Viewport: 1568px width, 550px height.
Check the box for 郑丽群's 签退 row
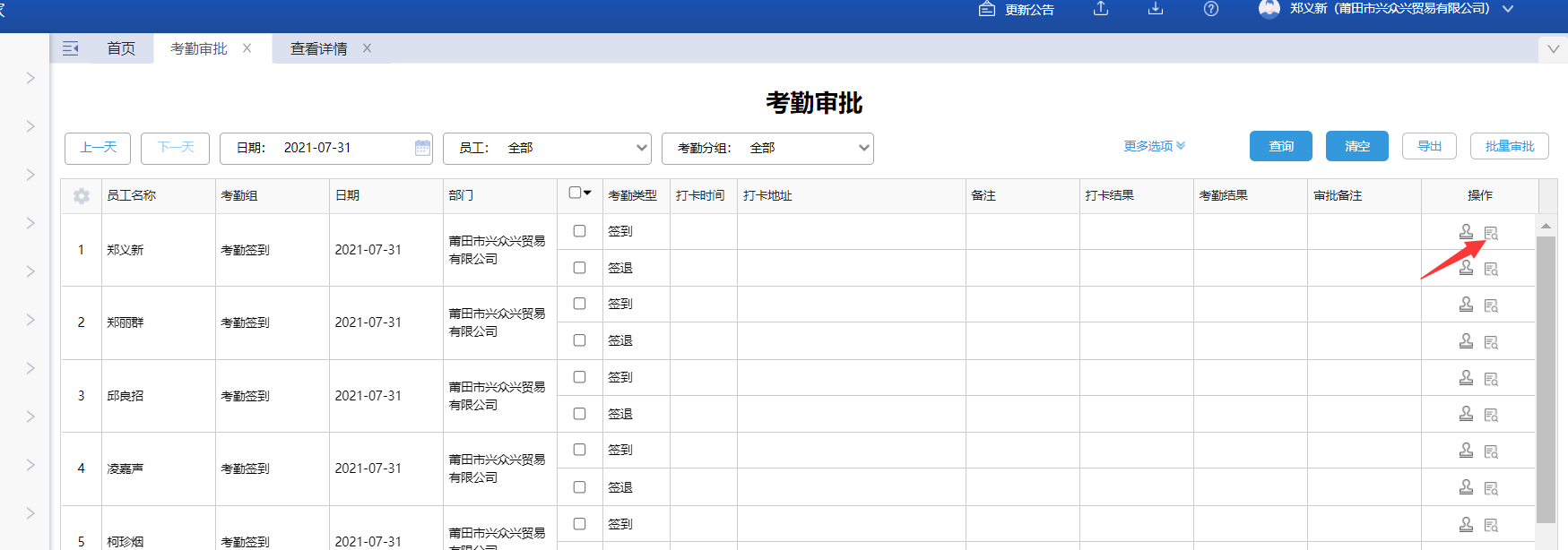click(x=579, y=340)
